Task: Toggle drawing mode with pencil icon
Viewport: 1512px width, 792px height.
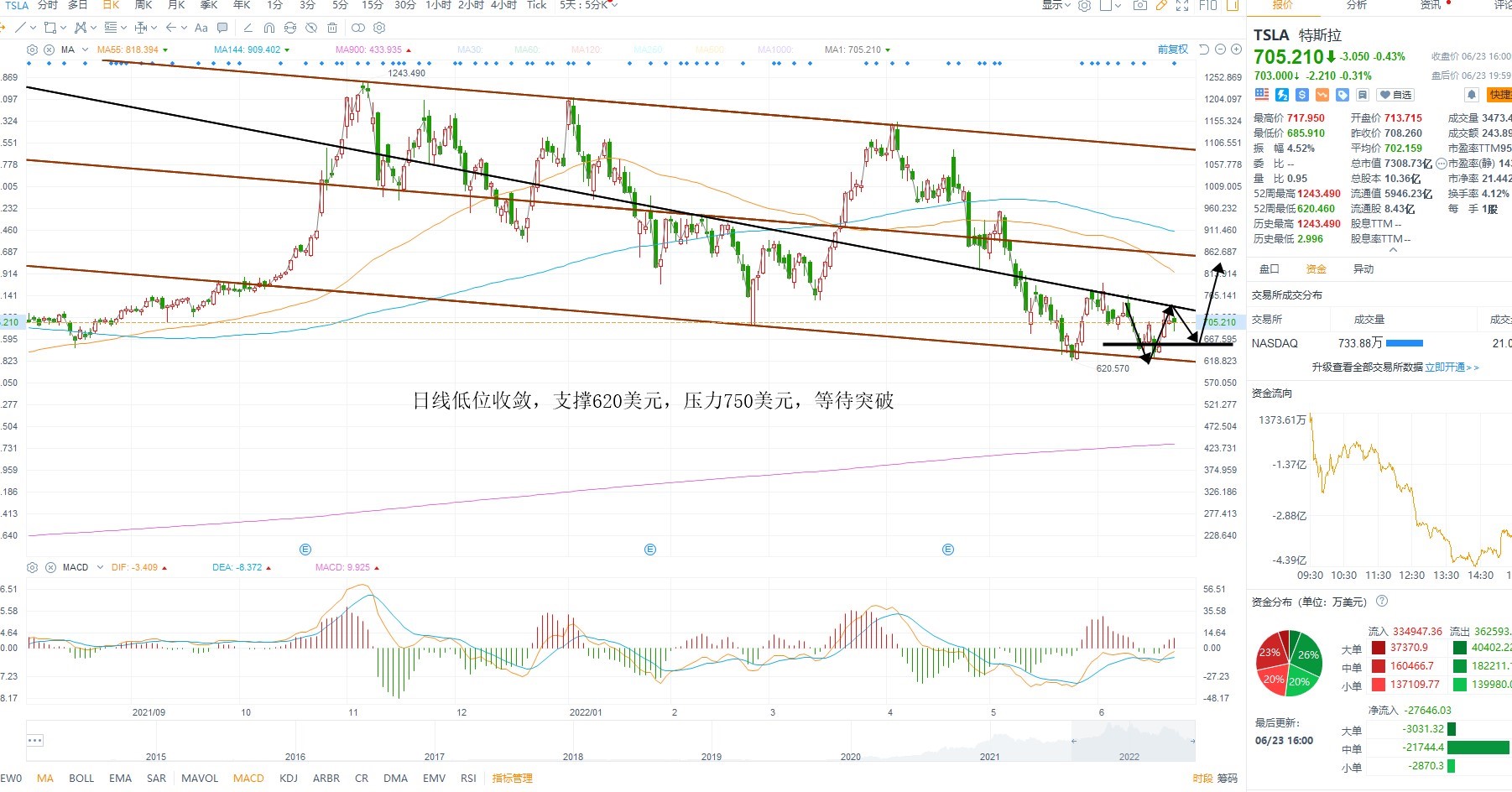Action: pyautogui.click(x=1162, y=5)
